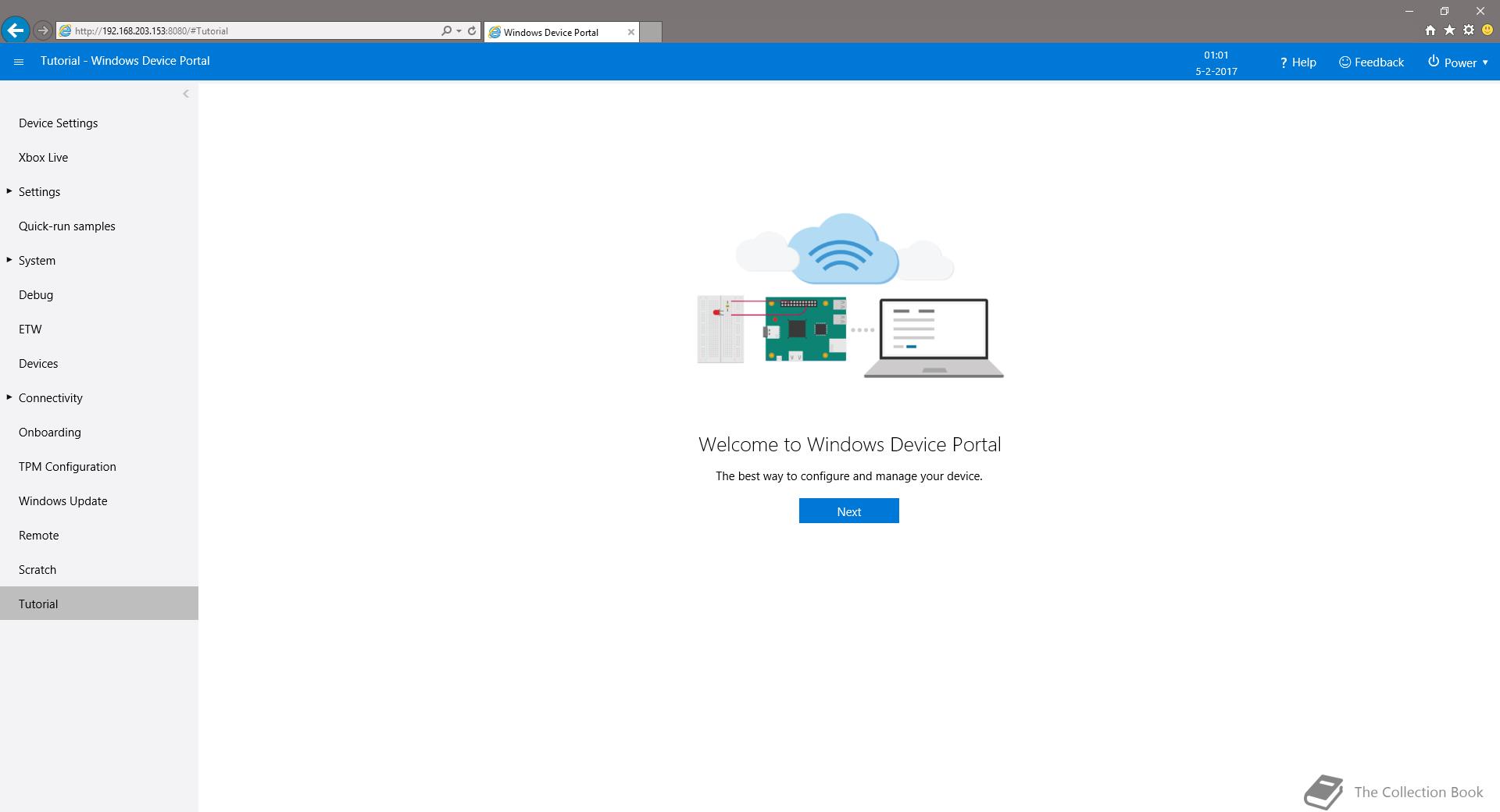
Task: Open the ETW page
Action: [99, 329]
